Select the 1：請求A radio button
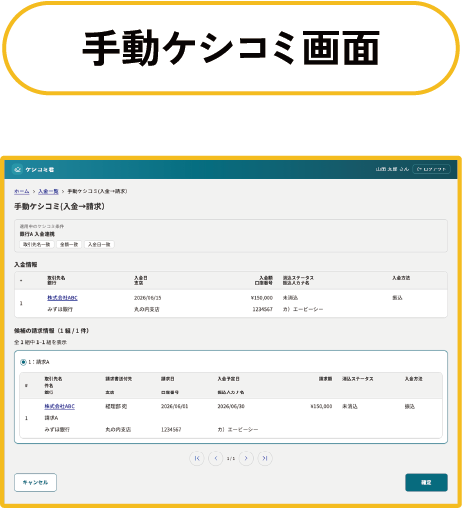The image size is (462, 508). (x=23, y=362)
